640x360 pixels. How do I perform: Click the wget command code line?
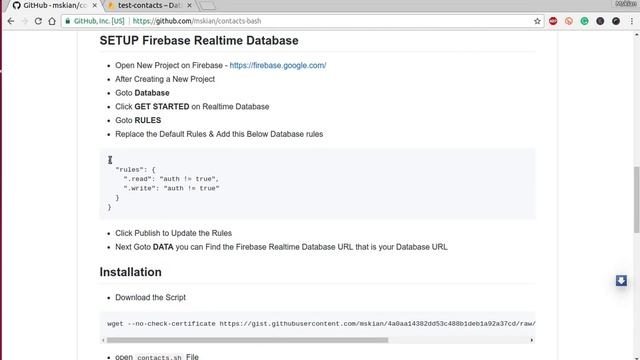click(321, 324)
